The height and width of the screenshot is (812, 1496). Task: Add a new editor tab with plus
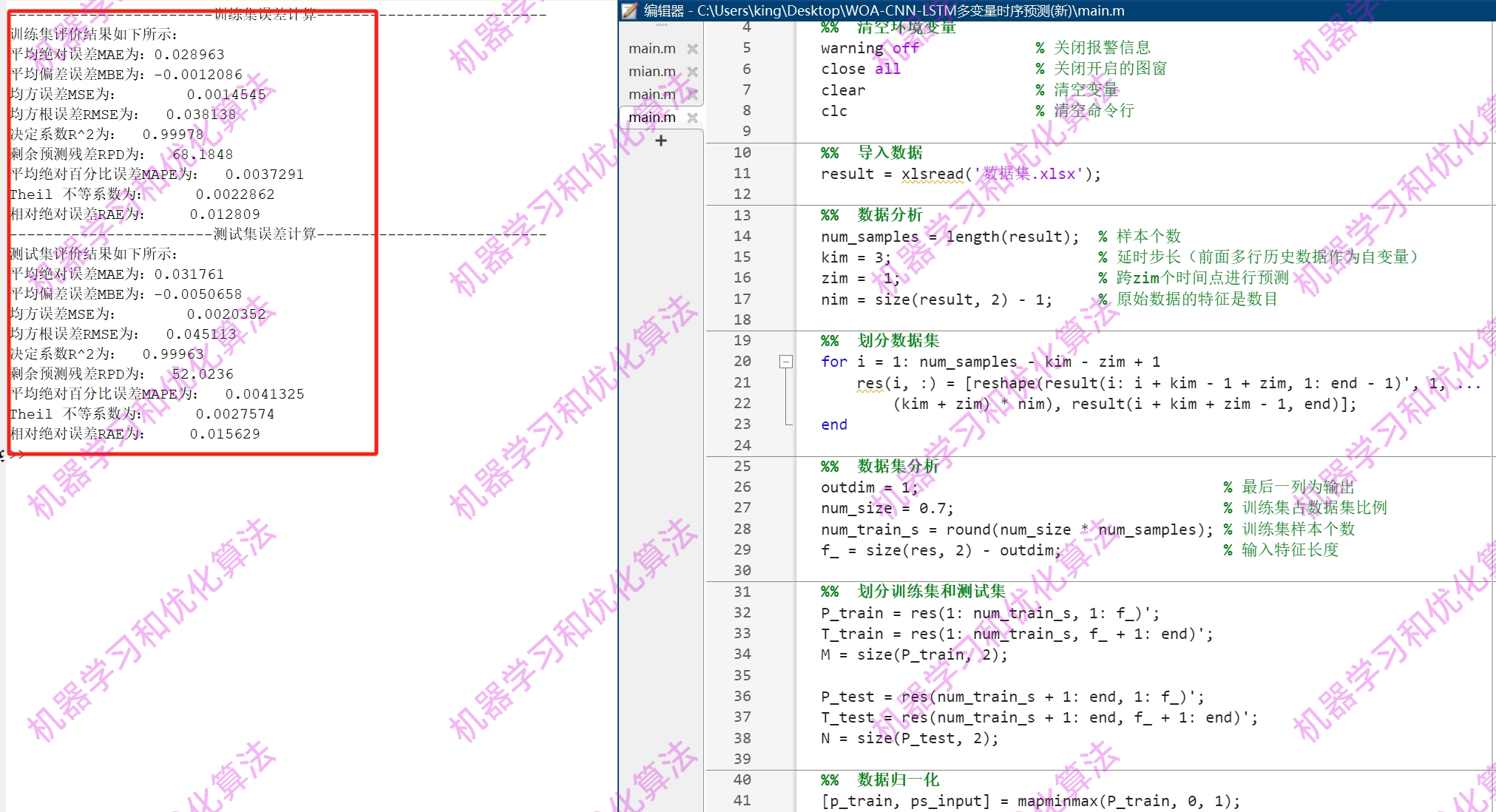coord(661,141)
